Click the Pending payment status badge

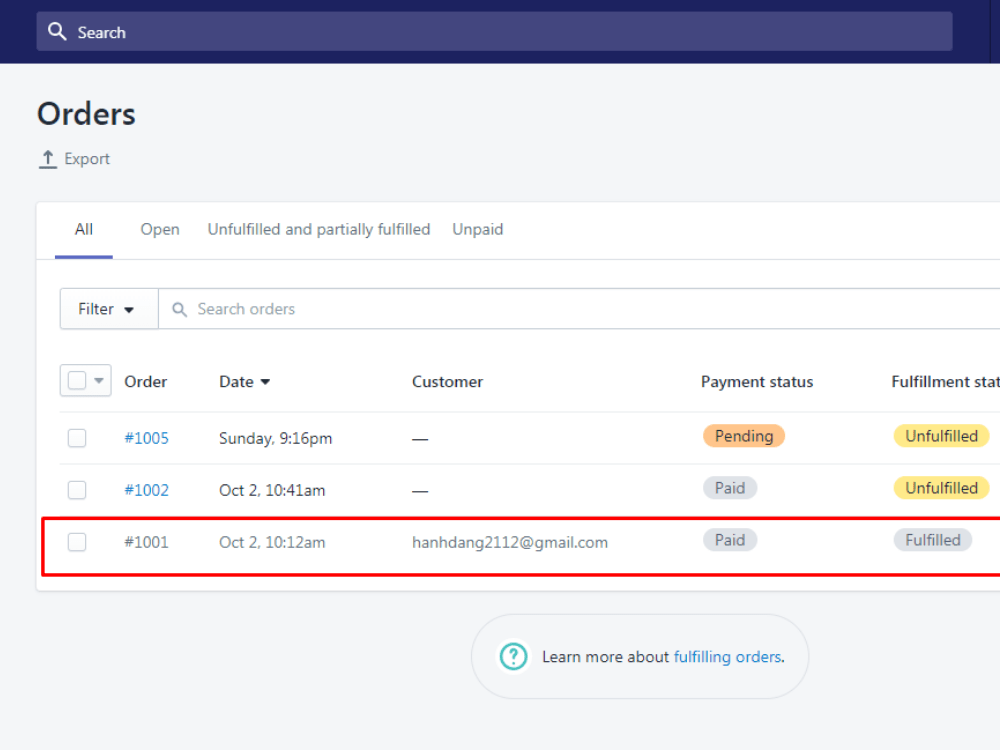[744, 436]
